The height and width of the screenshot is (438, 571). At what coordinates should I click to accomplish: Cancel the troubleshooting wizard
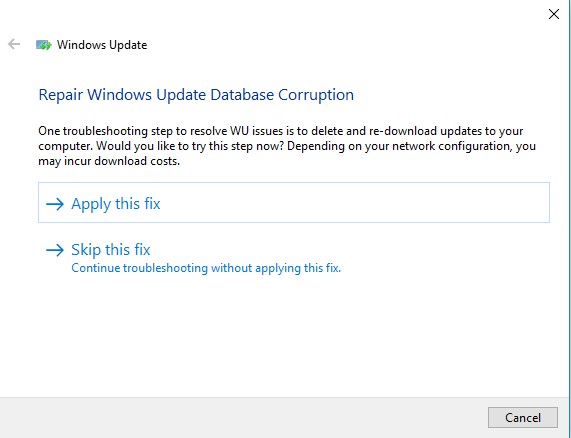point(523,417)
